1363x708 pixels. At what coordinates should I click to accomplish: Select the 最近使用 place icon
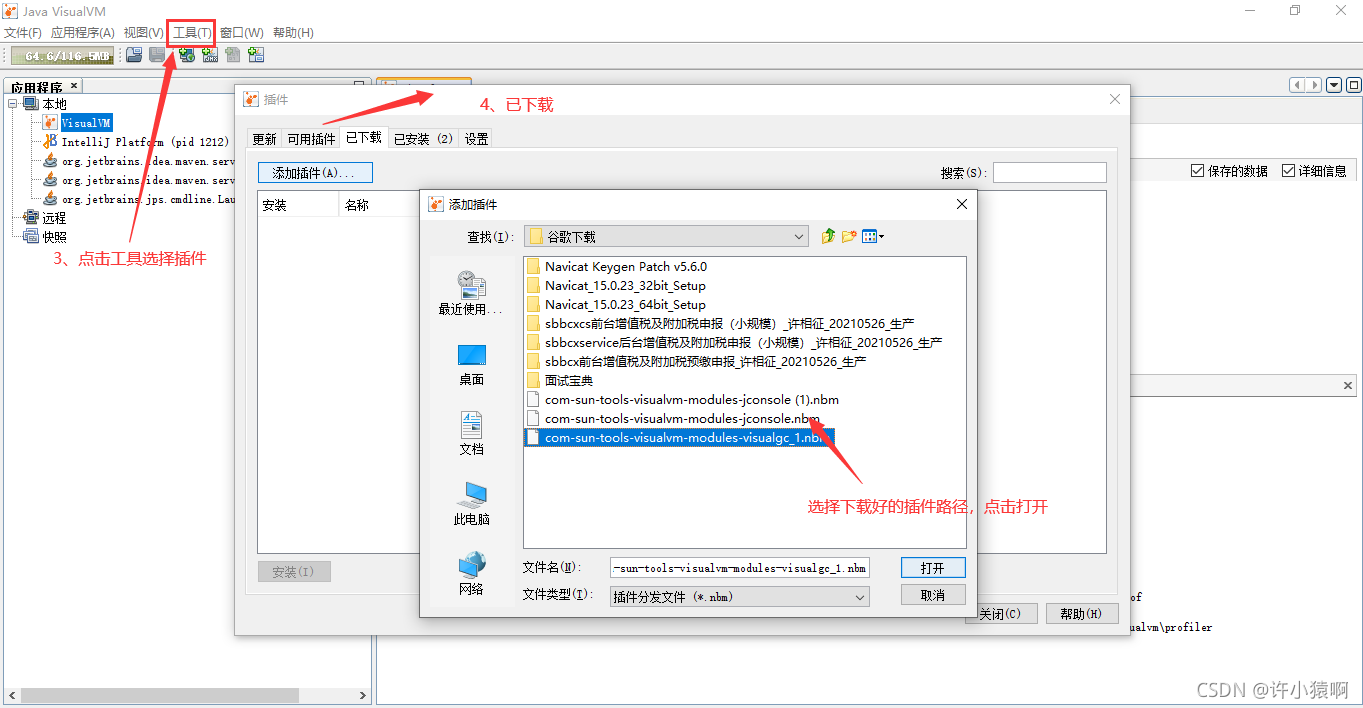click(x=471, y=292)
